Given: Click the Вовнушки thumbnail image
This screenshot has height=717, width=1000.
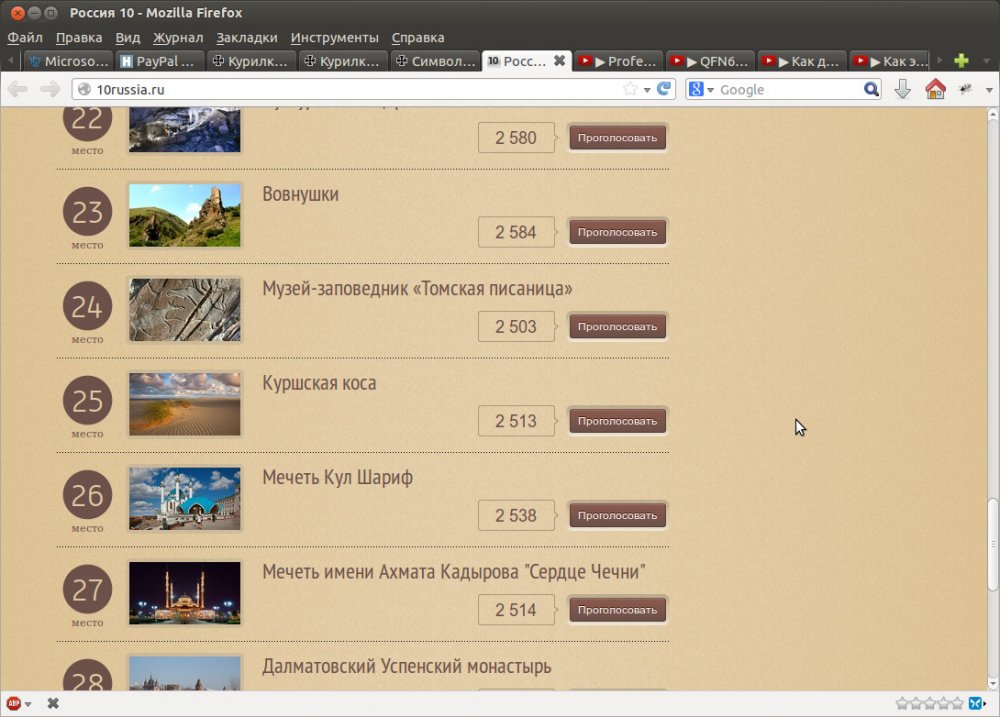Looking at the screenshot, I should (x=185, y=215).
